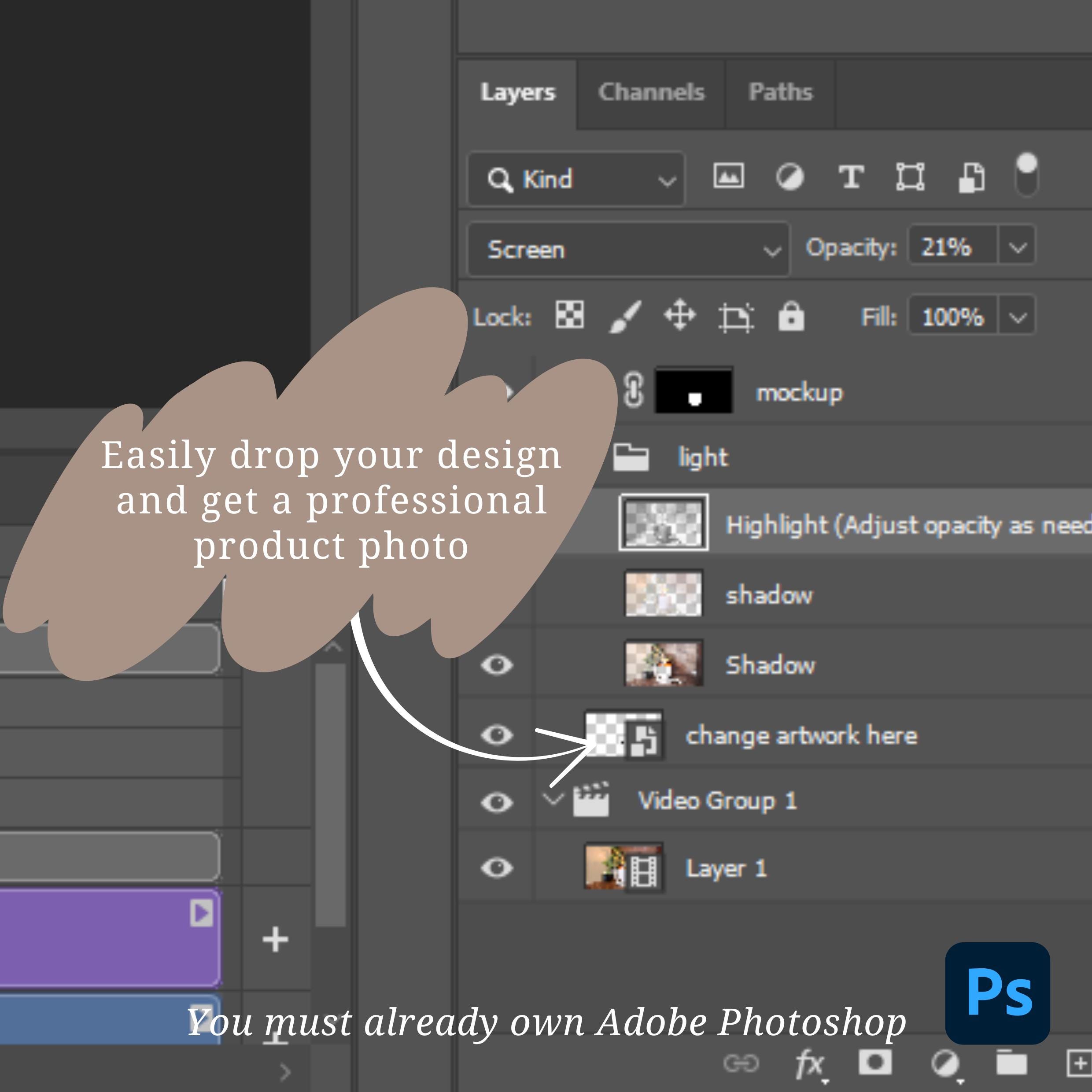Select the Highlight layer thumbnail
Screen dimensions: 1092x1092
point(664,522)
